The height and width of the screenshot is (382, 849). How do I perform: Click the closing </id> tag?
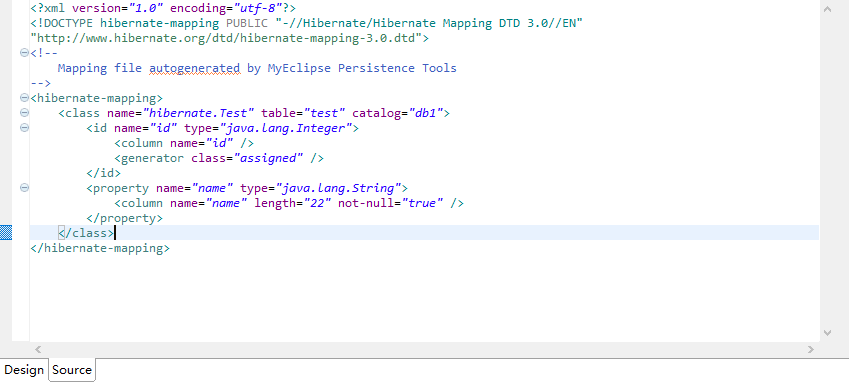103,174
